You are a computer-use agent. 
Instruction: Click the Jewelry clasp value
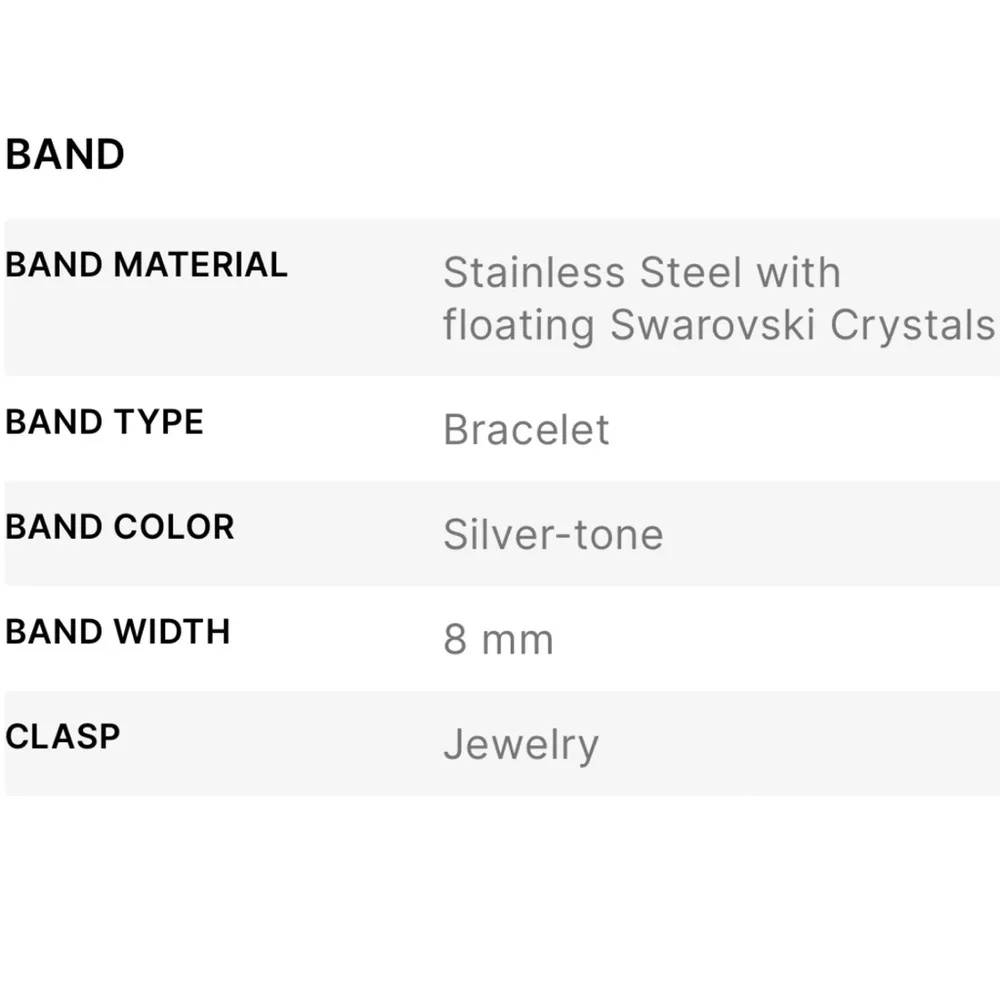point(520,745)
